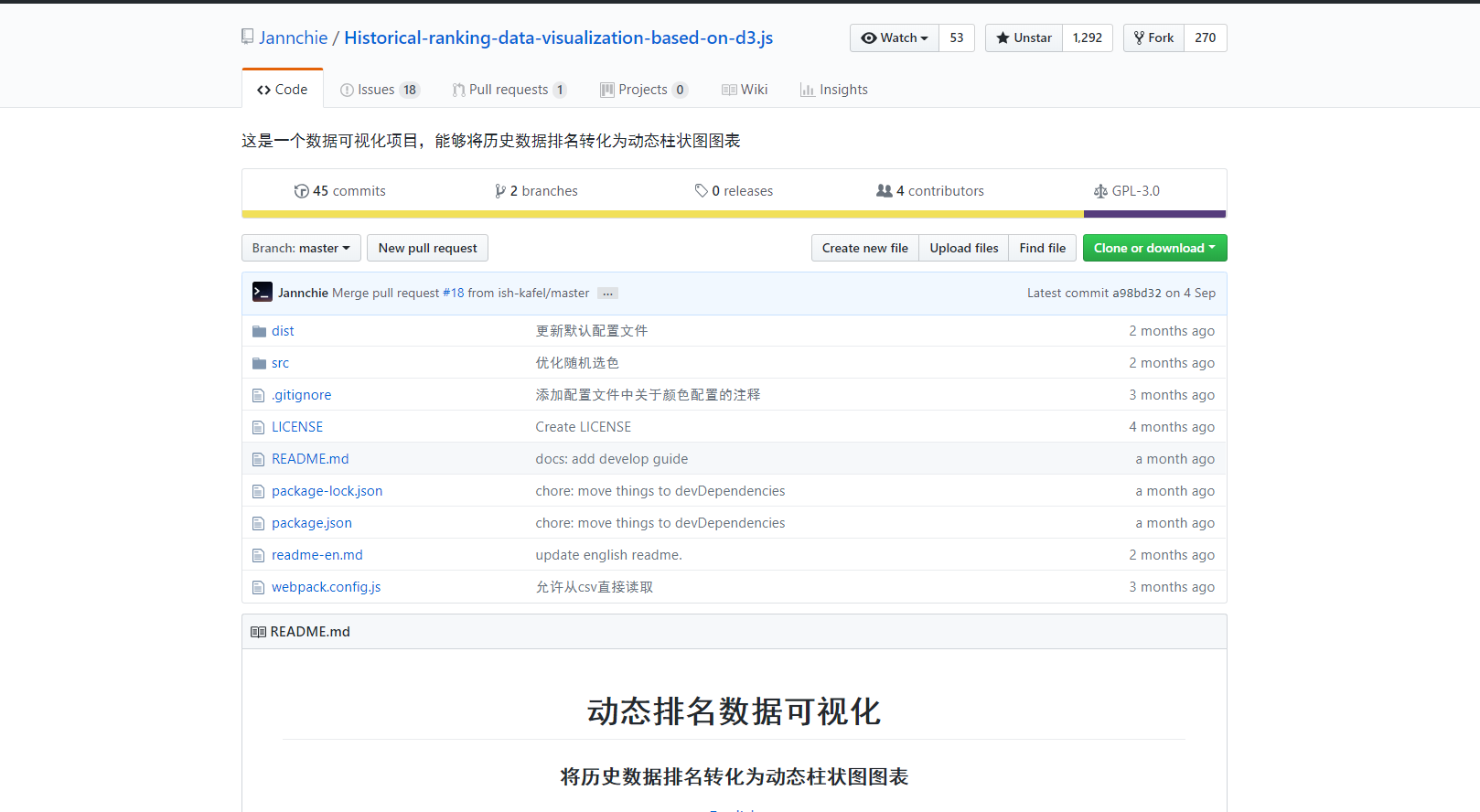Click the commits history clock icon
The width and height of the screenshot is (1480, 812).
[x=301, y=191]
